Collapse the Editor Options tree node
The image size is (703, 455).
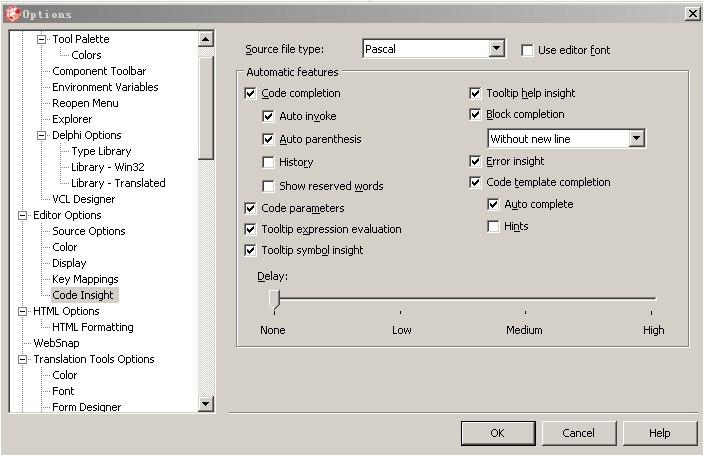pos(23,215)
